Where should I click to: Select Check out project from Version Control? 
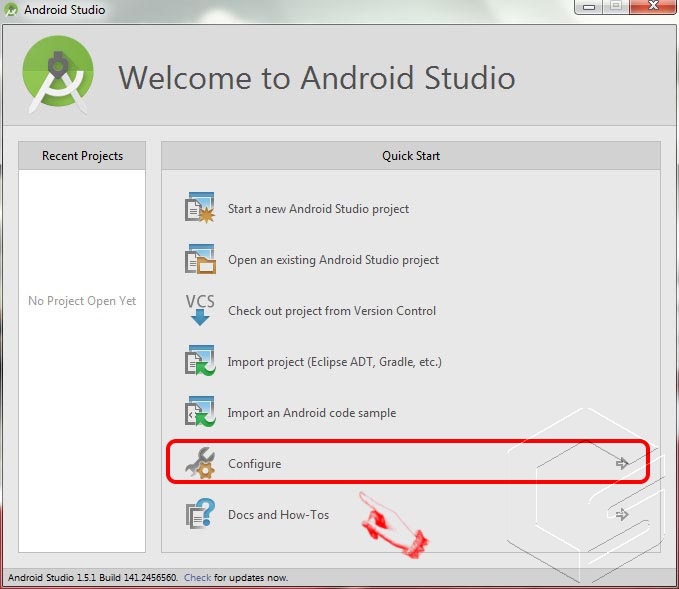[x=332, y=311]
